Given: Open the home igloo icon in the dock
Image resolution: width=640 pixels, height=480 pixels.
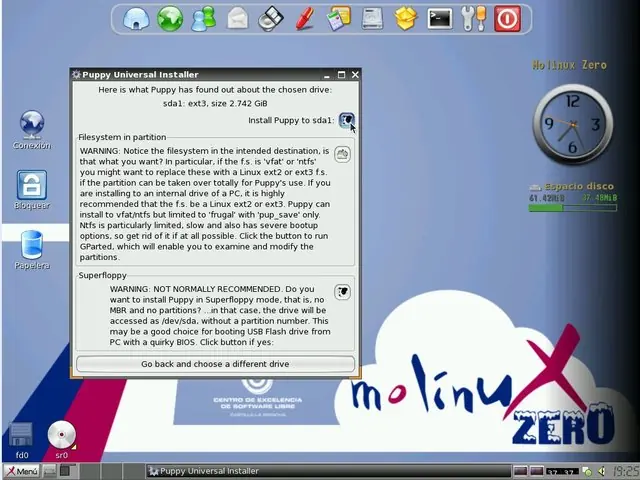Looking at the screenshot, I should tap(136, 19).
